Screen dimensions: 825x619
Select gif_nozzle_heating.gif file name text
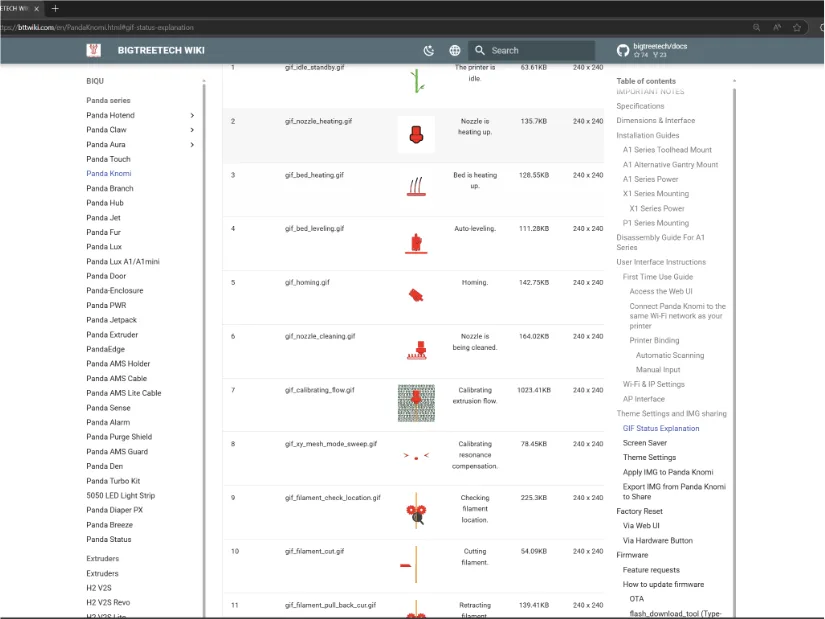pyautogui.click(x=318, y=121)
